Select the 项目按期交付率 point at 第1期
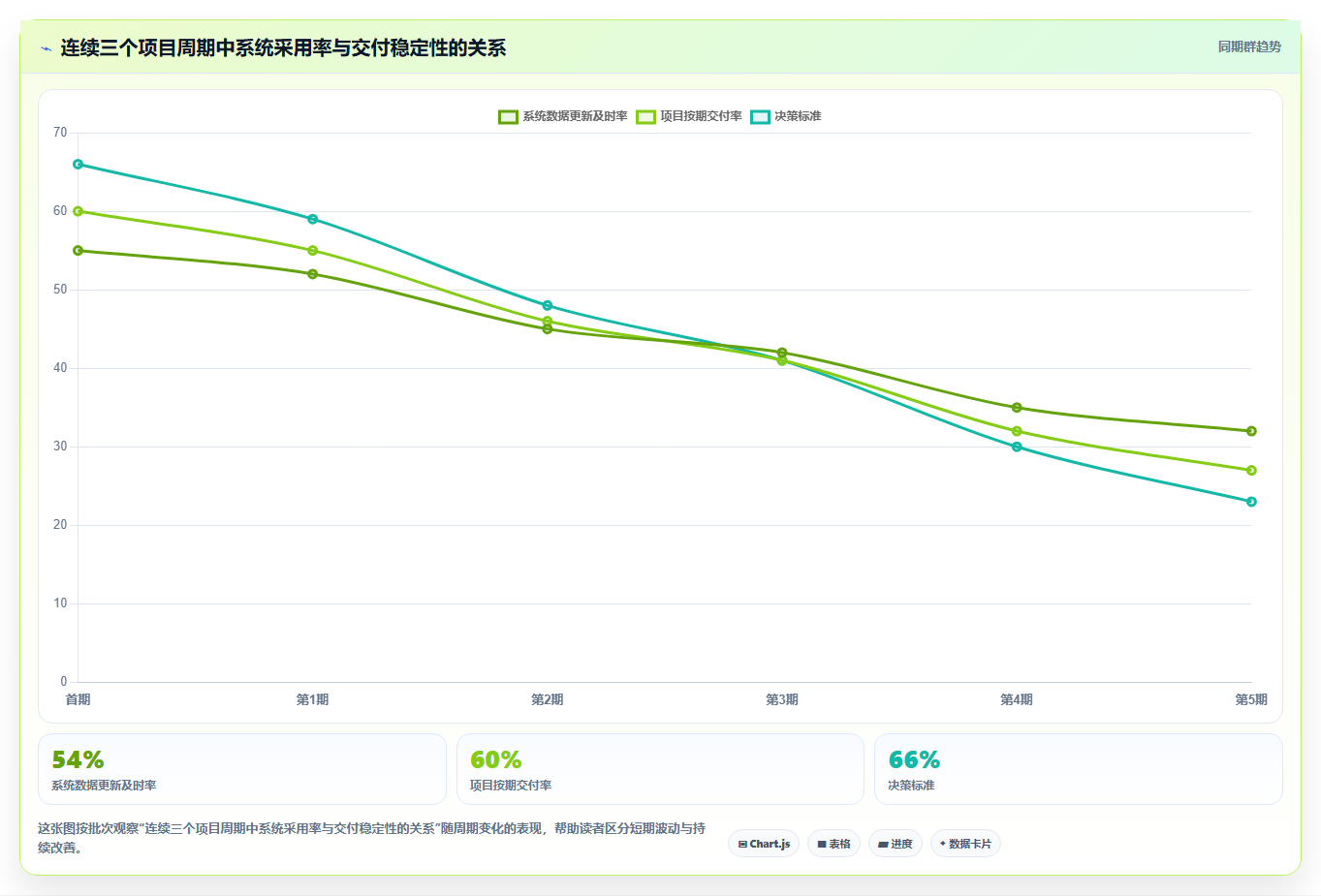The width and height of the screenshot is (1321, 896). coord(312,251)
